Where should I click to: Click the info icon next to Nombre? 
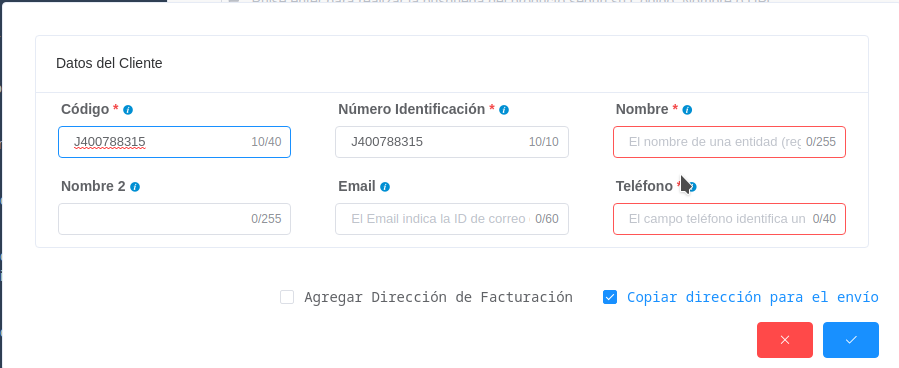coord(687,110)
